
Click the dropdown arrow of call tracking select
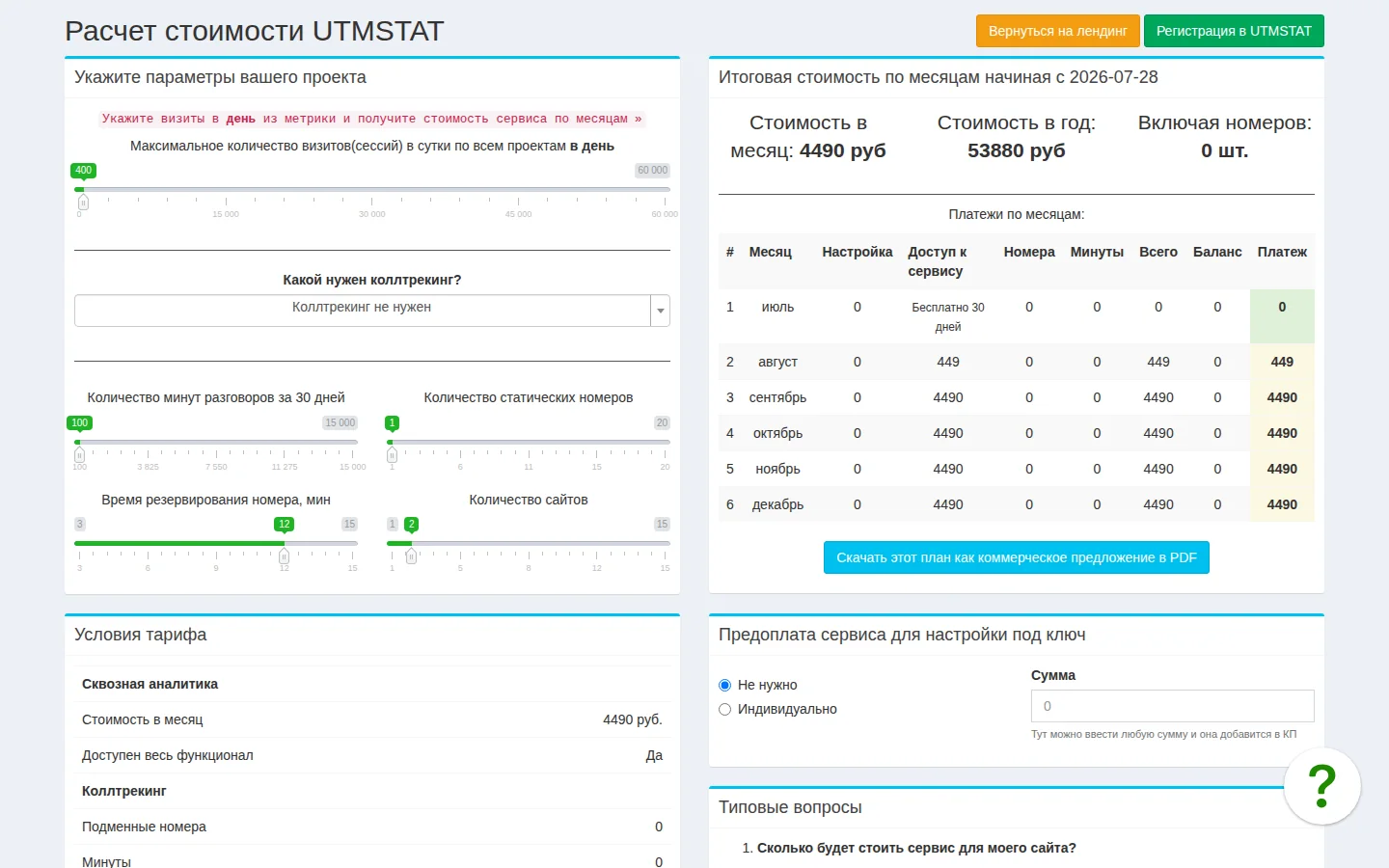(661, 311)
